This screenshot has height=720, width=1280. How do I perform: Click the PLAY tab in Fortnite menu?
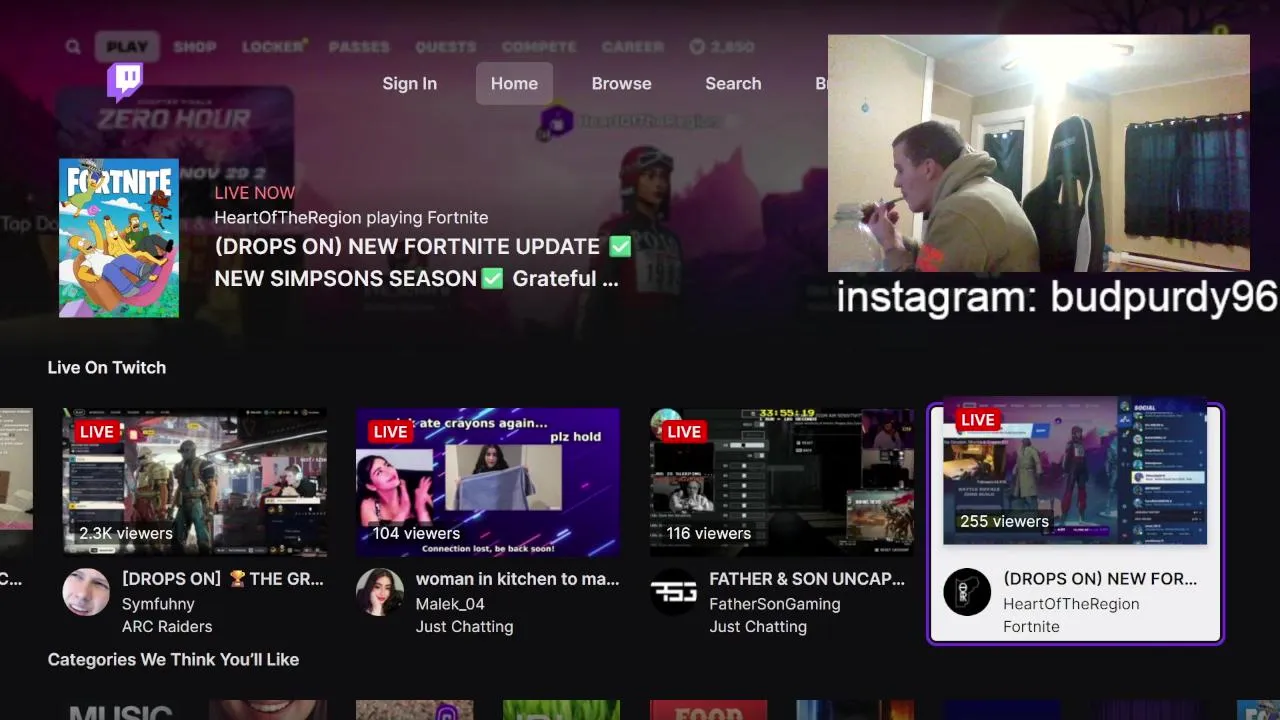[127, 47]
